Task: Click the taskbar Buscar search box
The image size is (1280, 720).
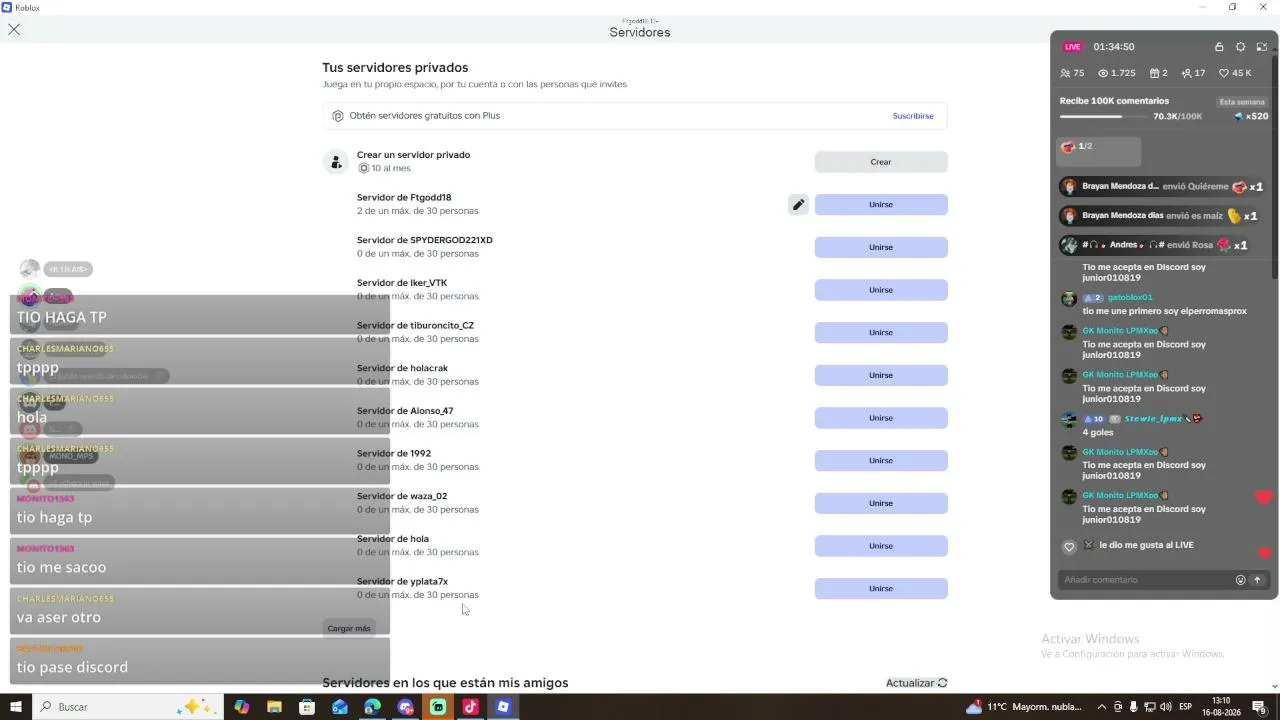Action: 127,707
